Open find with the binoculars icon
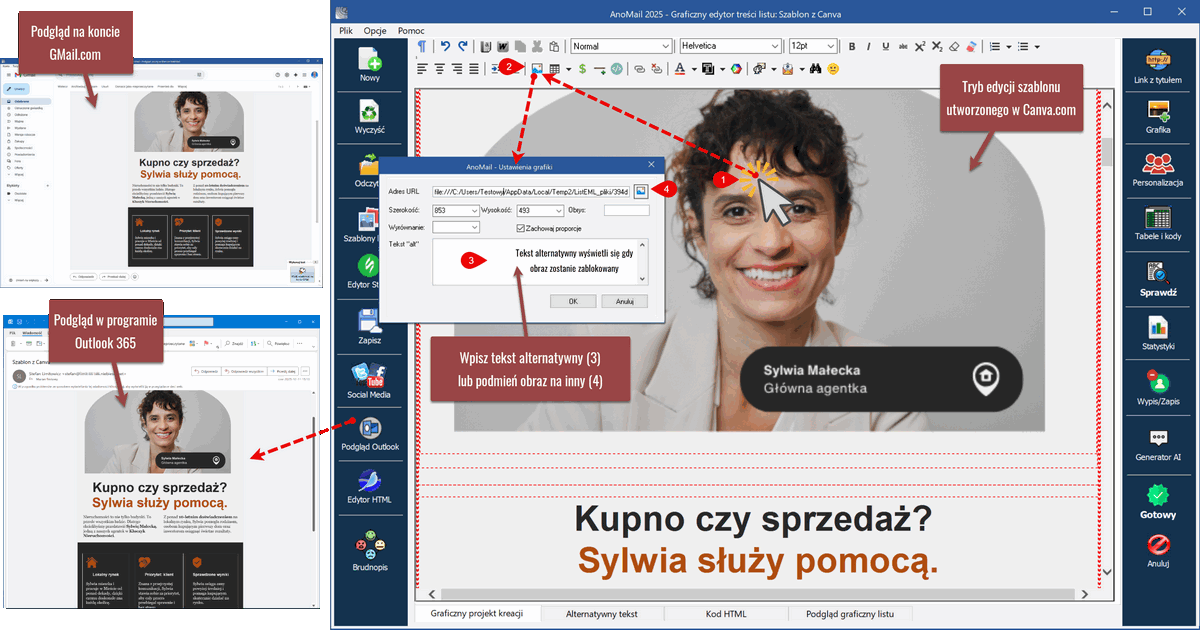1200x630 pixels. (816, 69)
